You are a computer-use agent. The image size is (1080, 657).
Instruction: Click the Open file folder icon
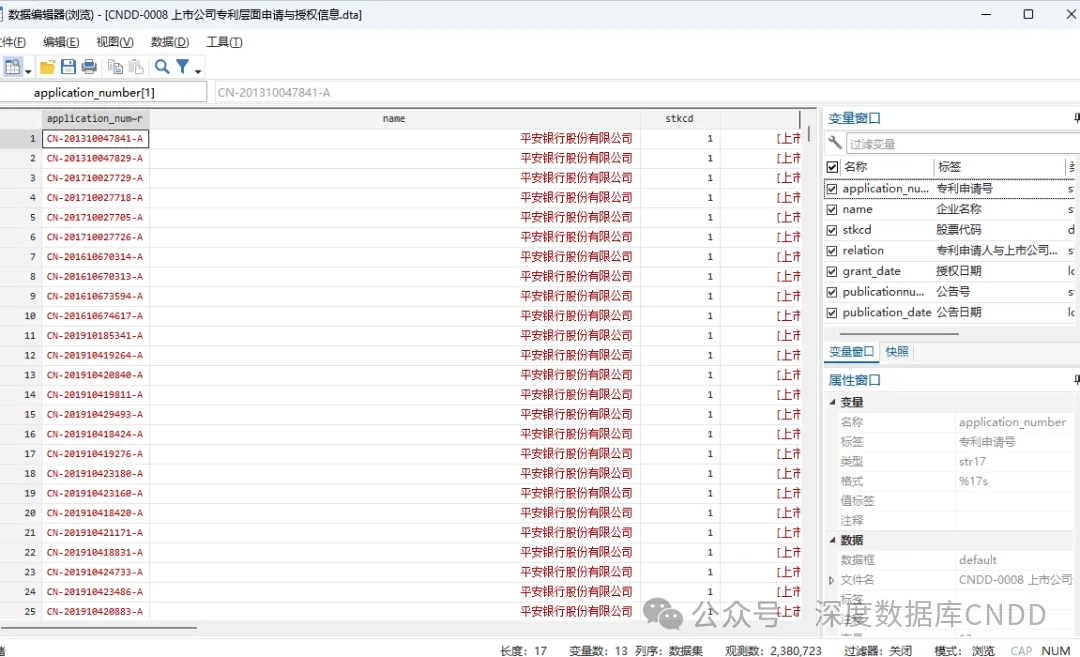pyautogui.click(x=47, y=67)
